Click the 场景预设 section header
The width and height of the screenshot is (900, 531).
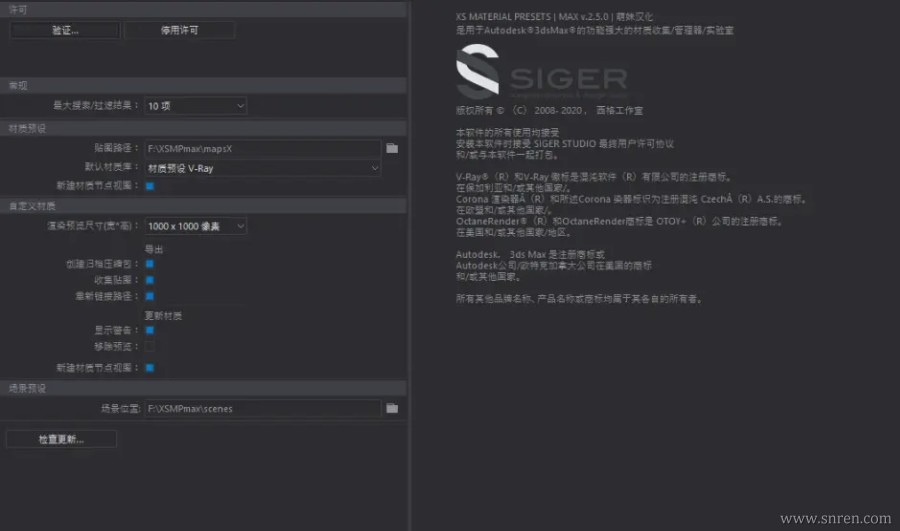pyautogui.click(x=203, y=388)
